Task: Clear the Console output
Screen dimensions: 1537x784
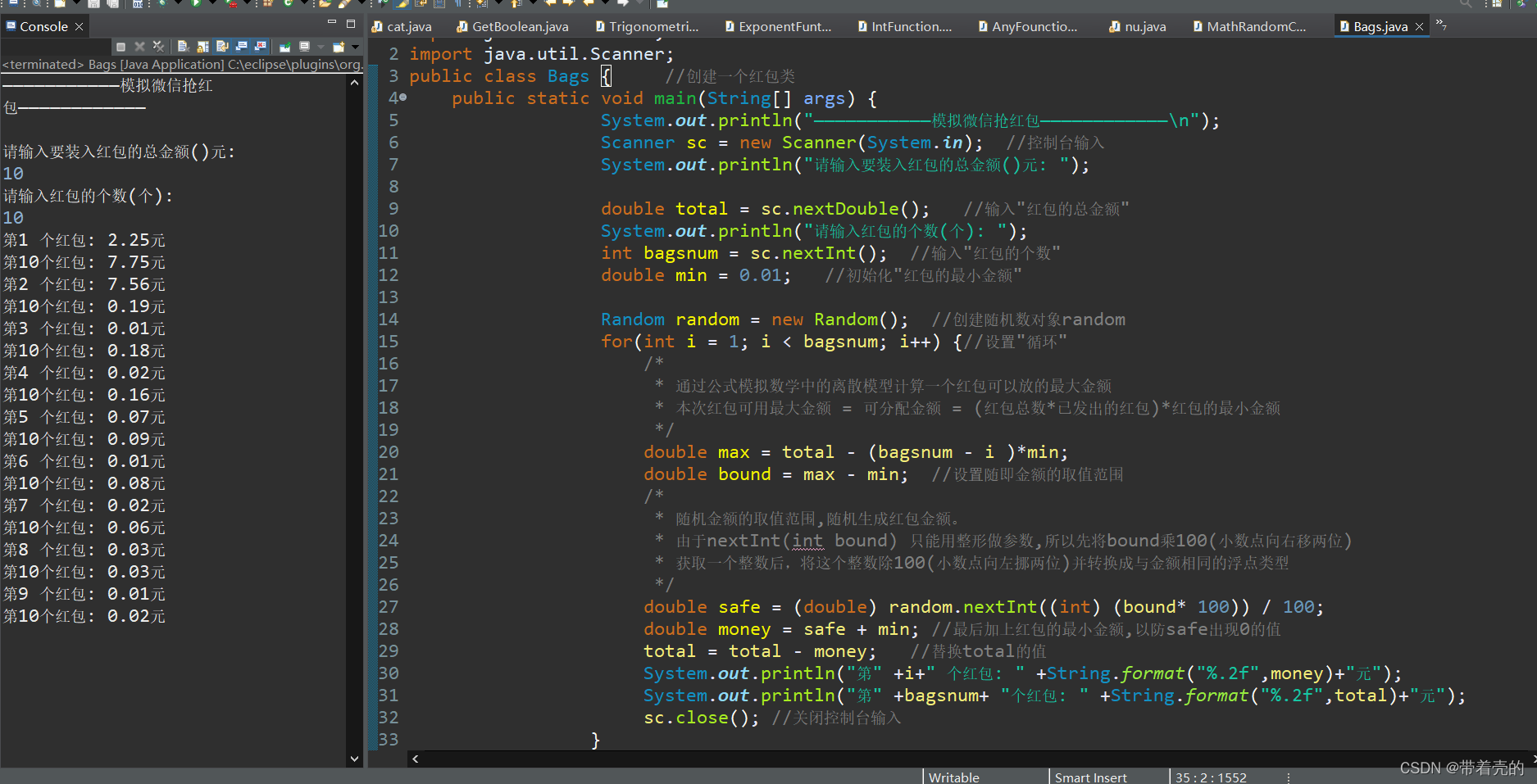Action: [x=183, y=47]
